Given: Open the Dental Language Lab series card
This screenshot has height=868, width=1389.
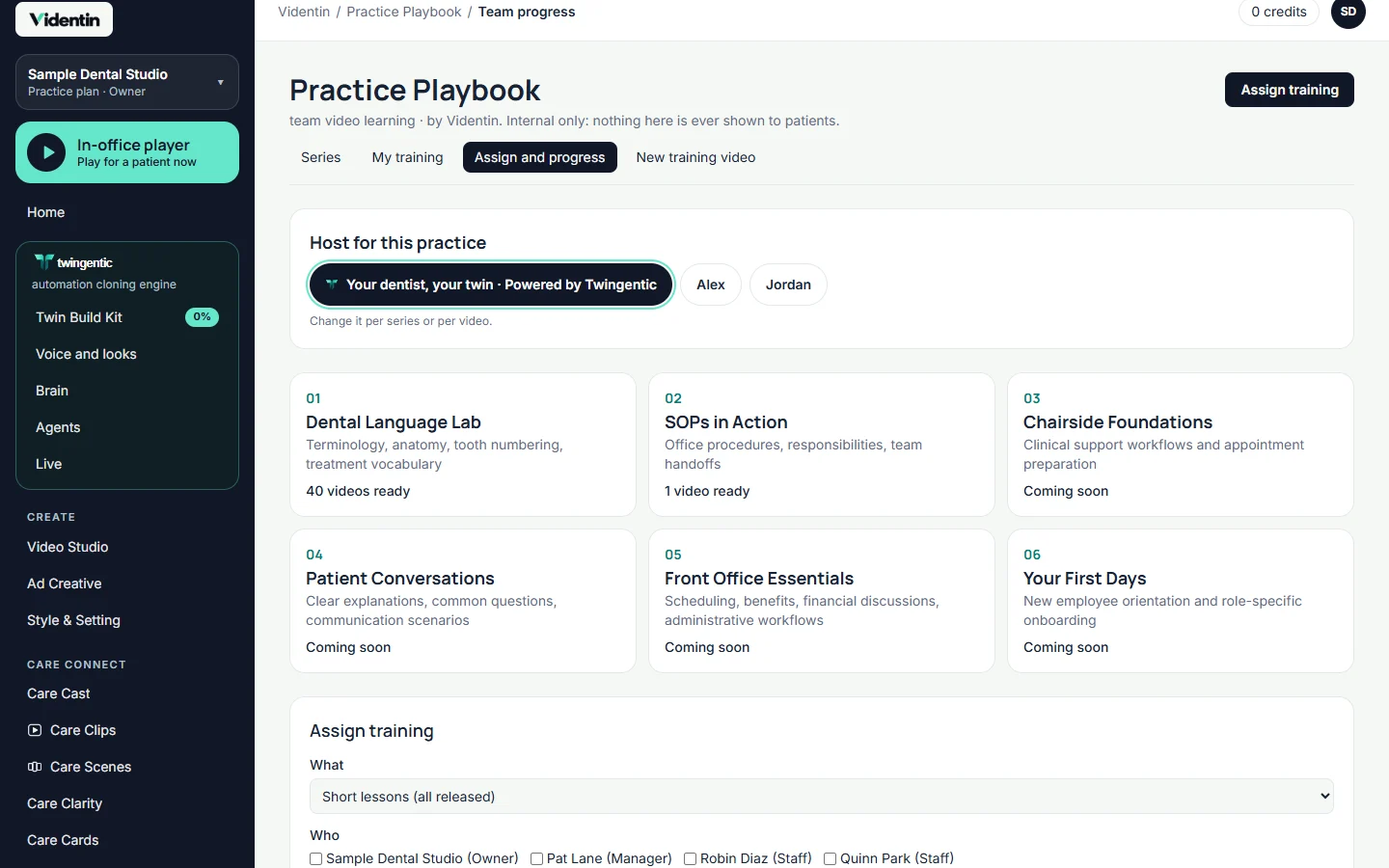Looking at the screenshot, I should pos(463,445).
